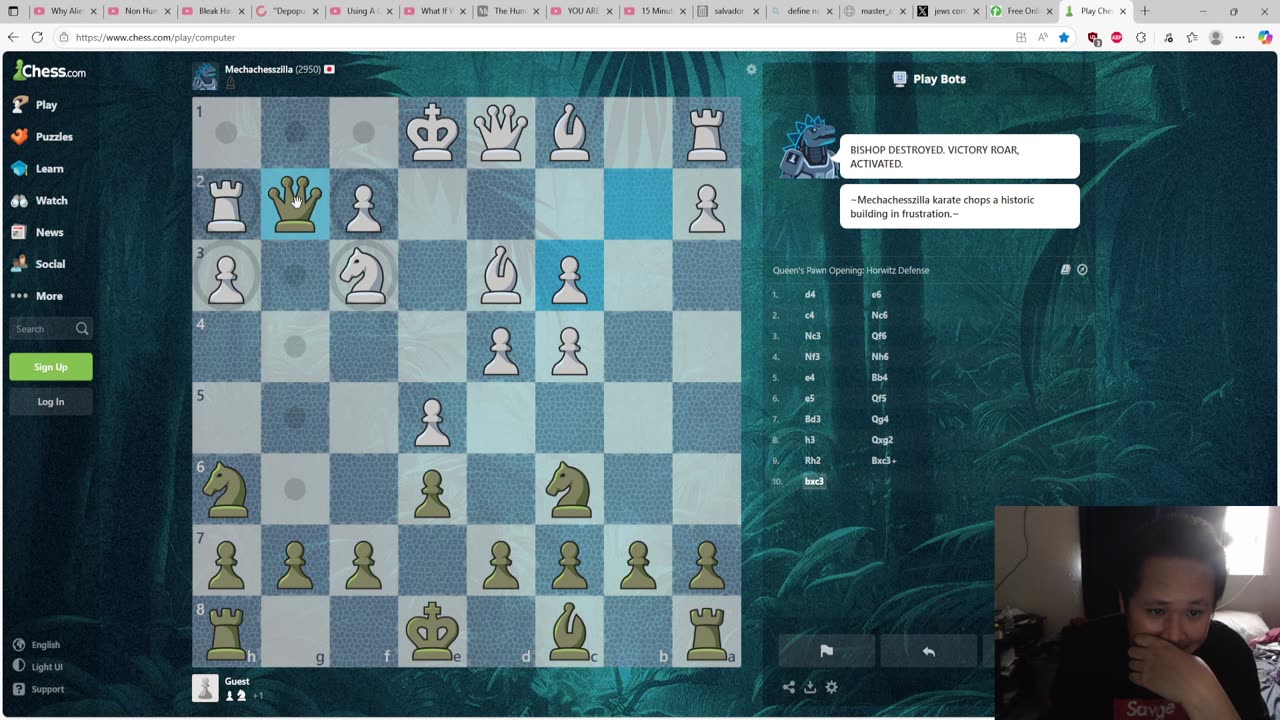Open the share icon below the move list
Viewport: 1280px width, 720px height.
(789, 687)
